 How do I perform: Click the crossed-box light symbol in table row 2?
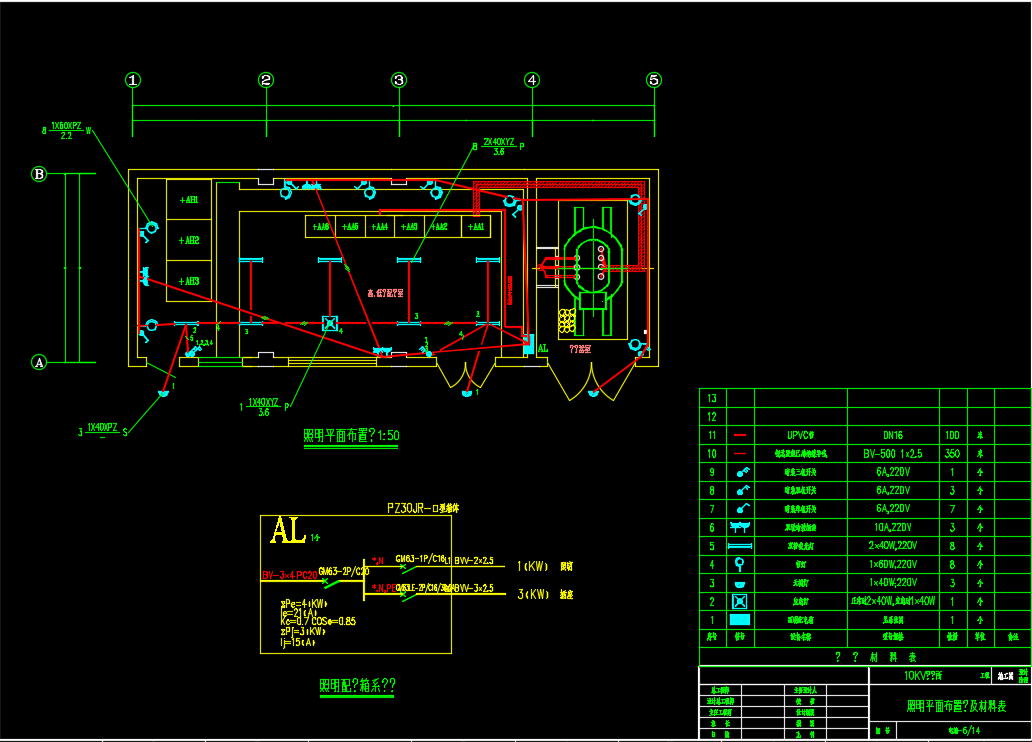(x=740, y=601)
